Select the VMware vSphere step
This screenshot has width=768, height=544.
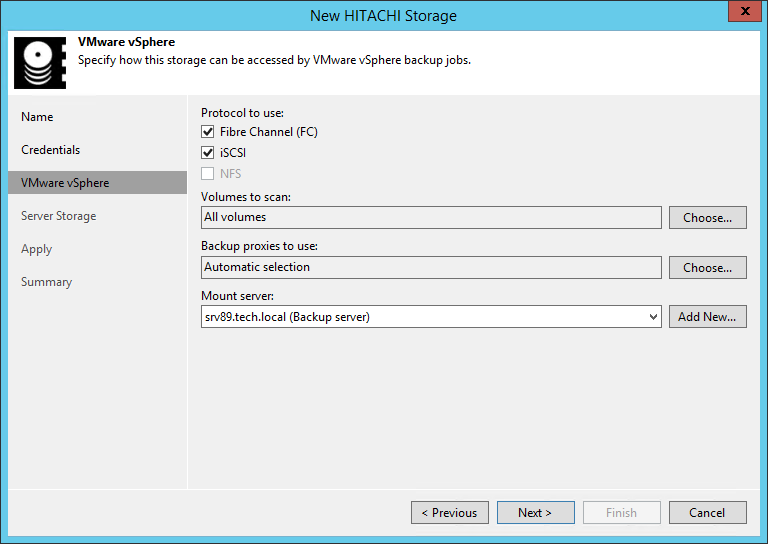coord(65,183)
